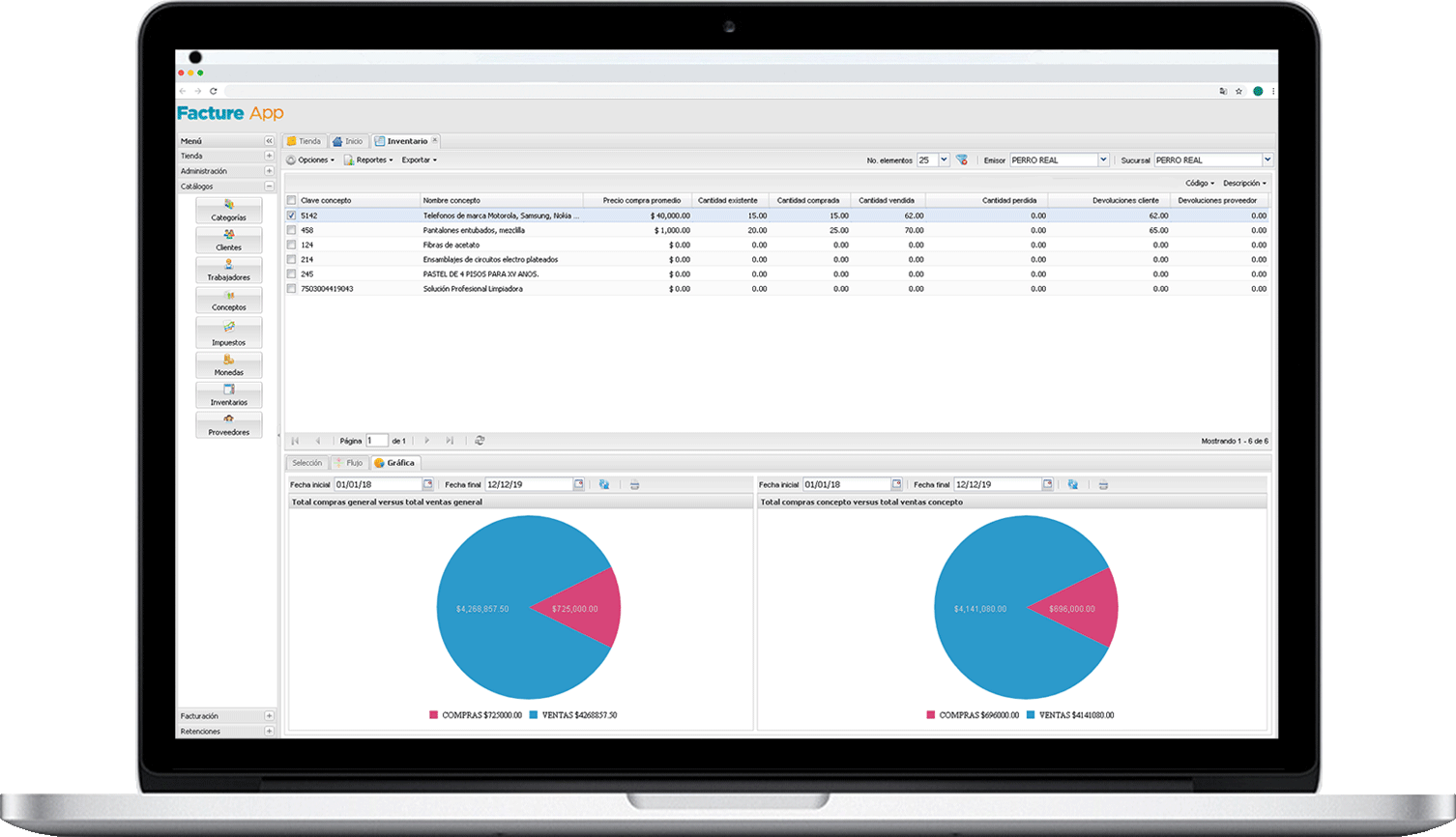Uncheck the row for concept 5142
Screen dimensions: 1456x837
click(292, 216)
